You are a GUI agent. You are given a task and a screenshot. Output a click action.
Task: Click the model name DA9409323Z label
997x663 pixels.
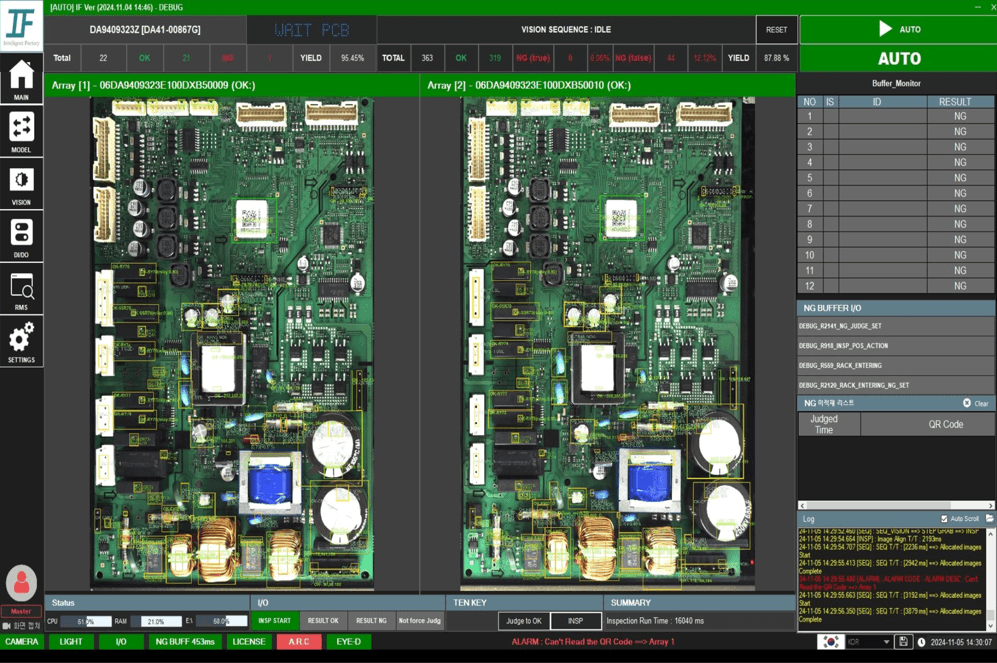coord(145,30)
